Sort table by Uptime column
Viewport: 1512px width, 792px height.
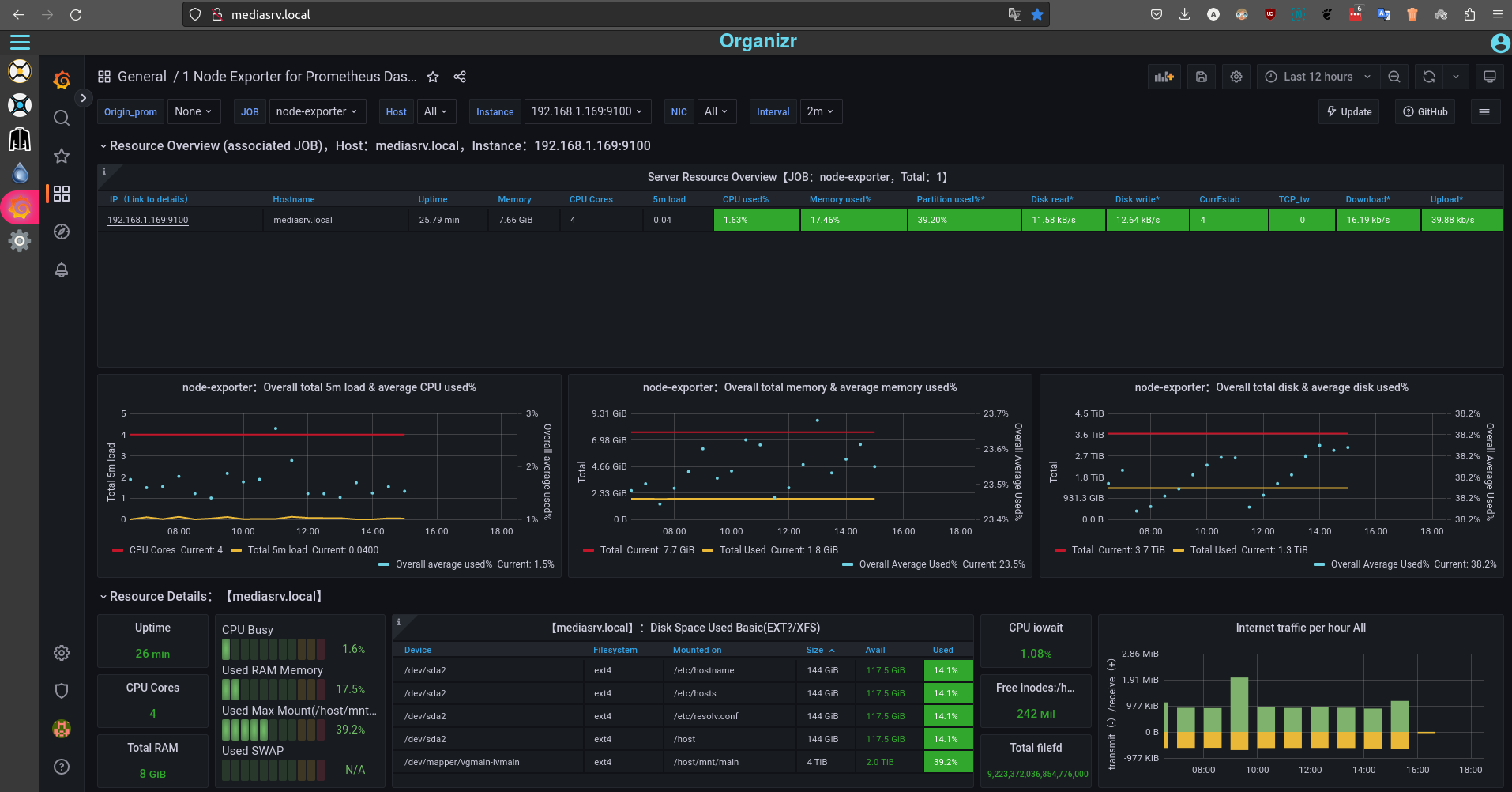(x=433, y=199)
